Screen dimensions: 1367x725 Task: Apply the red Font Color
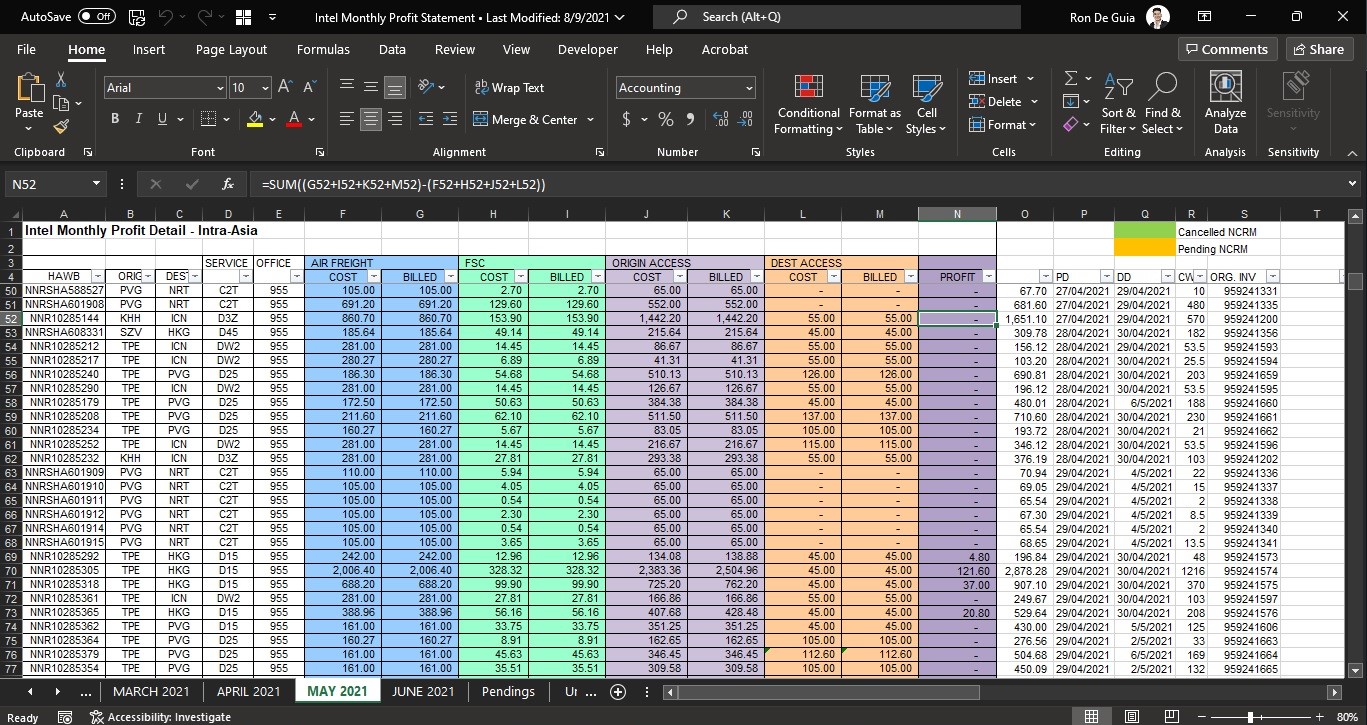pos(294,119)
